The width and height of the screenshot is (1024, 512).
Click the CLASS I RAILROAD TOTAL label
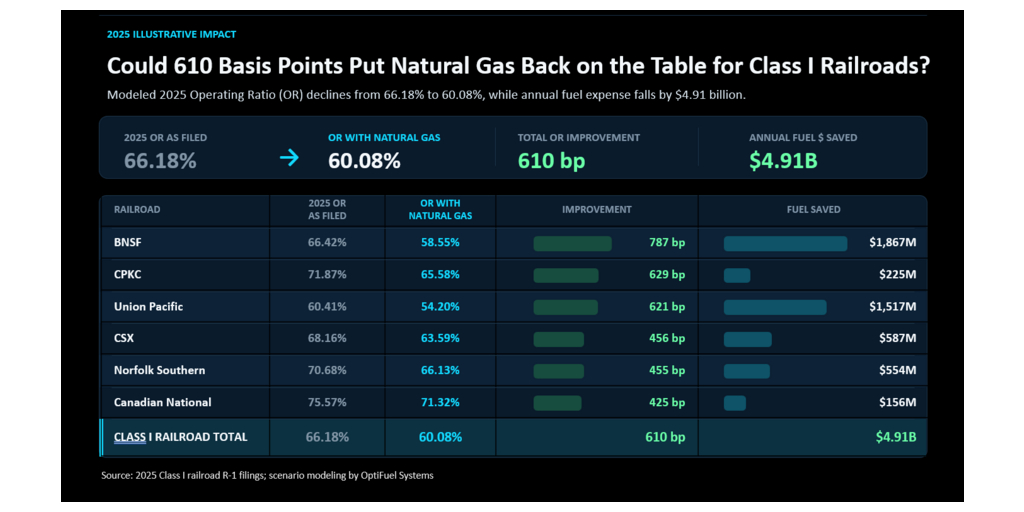[x=181, y=437]
